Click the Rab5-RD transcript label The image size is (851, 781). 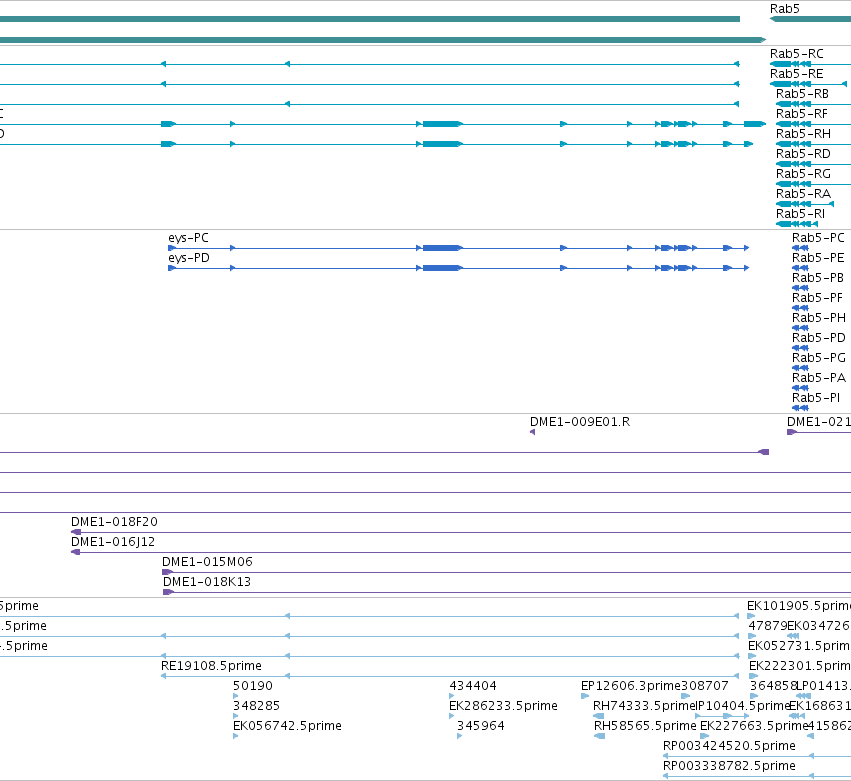(803, 154)
